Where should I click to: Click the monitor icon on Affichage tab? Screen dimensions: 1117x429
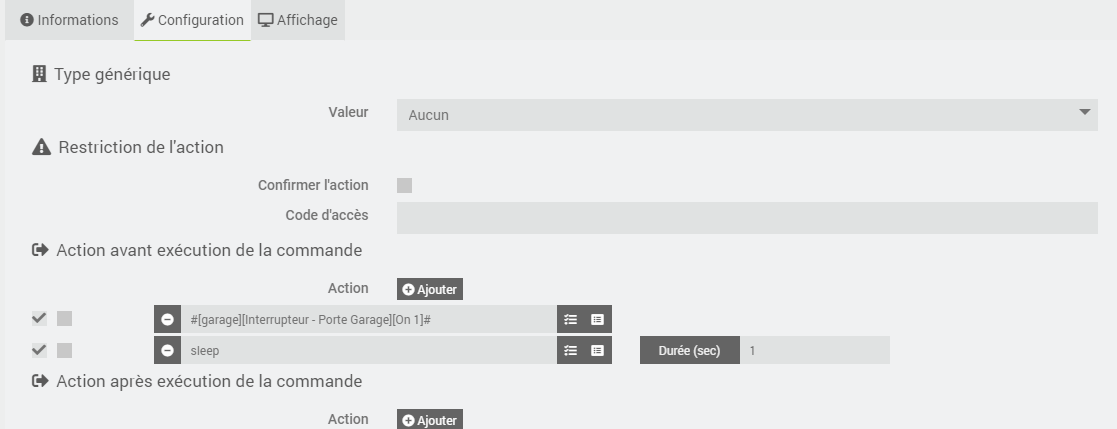click(x=266, y=20)
